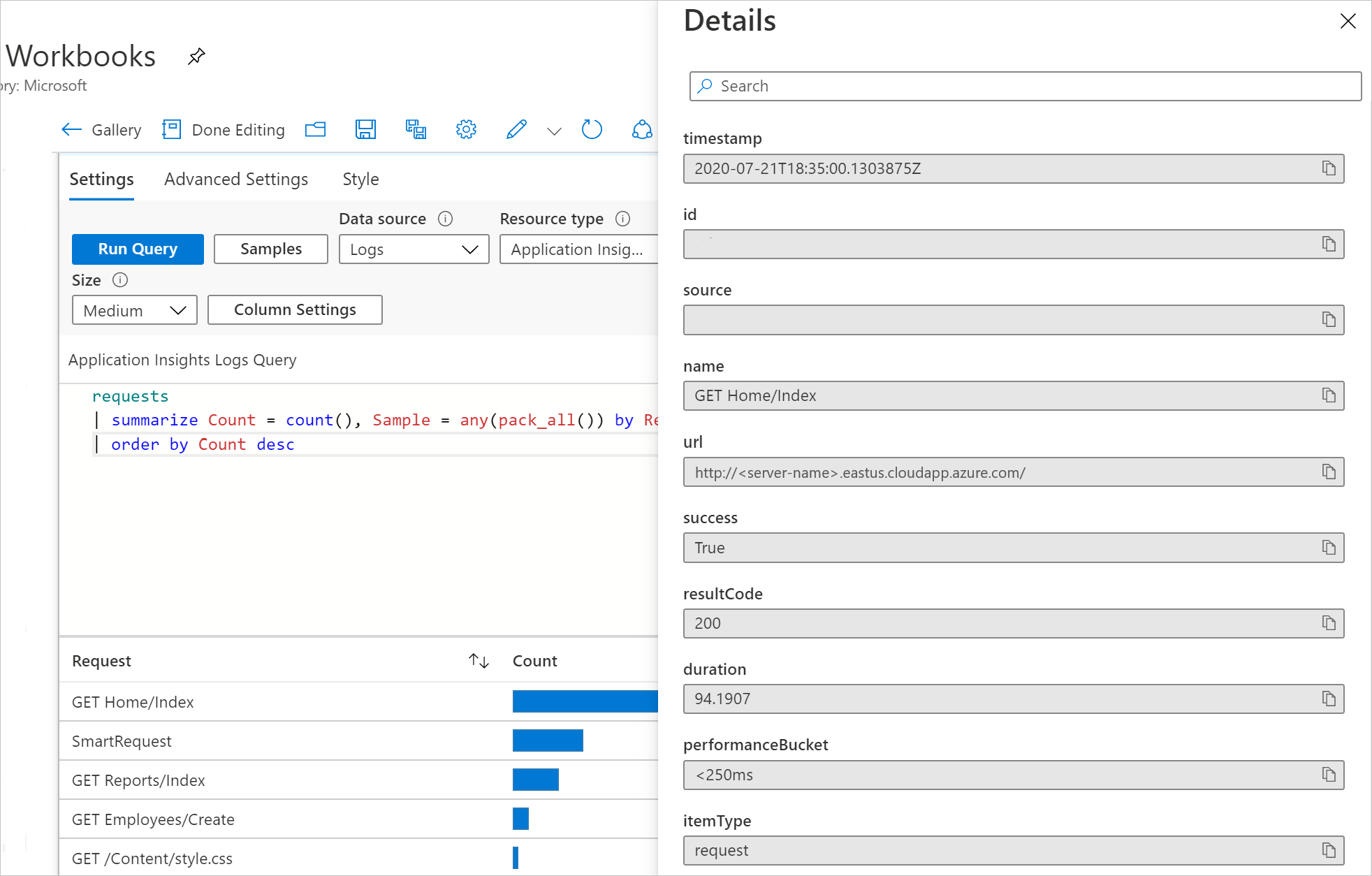Expand the Logs data source dropdown
Image resolution: width=1372 pixels, height=876 pixels.
pyautogui.click(x=414, y=249)
